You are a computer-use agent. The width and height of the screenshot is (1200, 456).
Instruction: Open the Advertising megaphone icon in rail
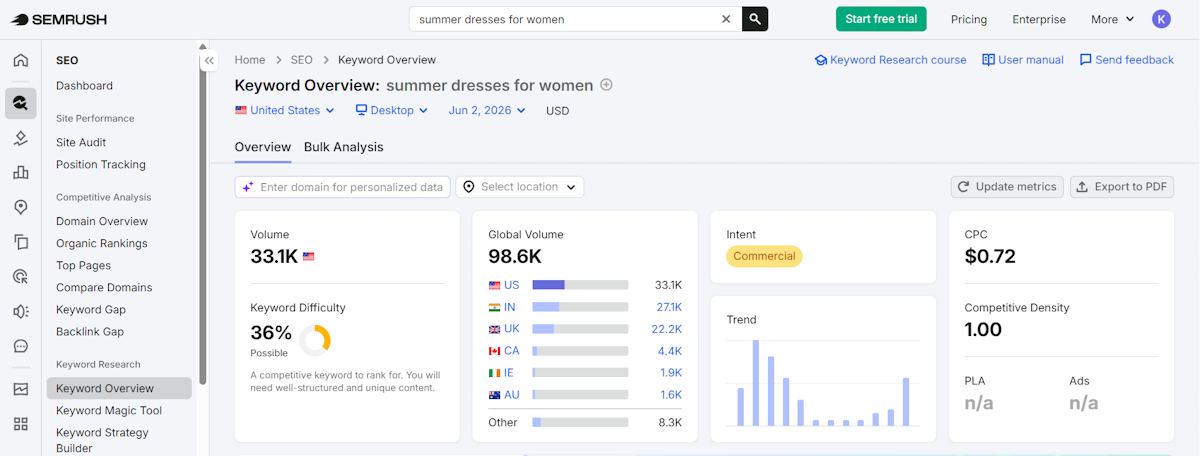pyautogui.click(x=20, y=311)
